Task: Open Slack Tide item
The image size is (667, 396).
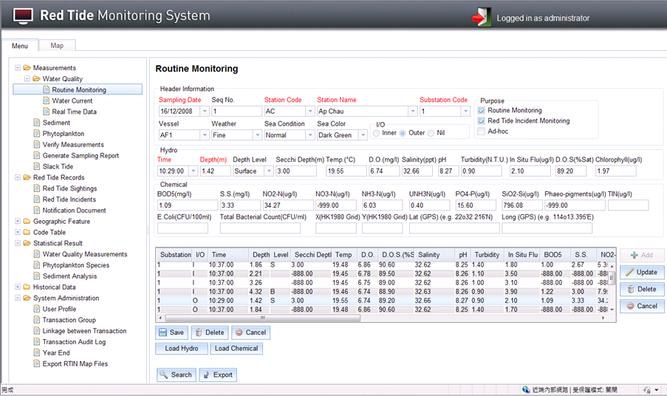Action: pos(58,167)
